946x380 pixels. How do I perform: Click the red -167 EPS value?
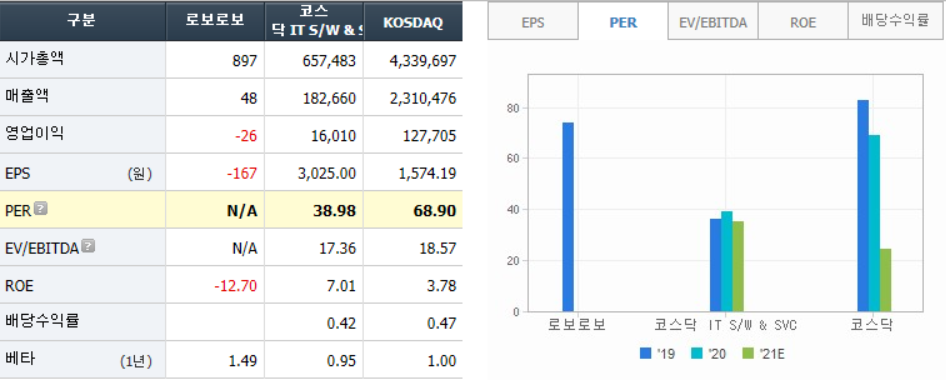point(243,174)
